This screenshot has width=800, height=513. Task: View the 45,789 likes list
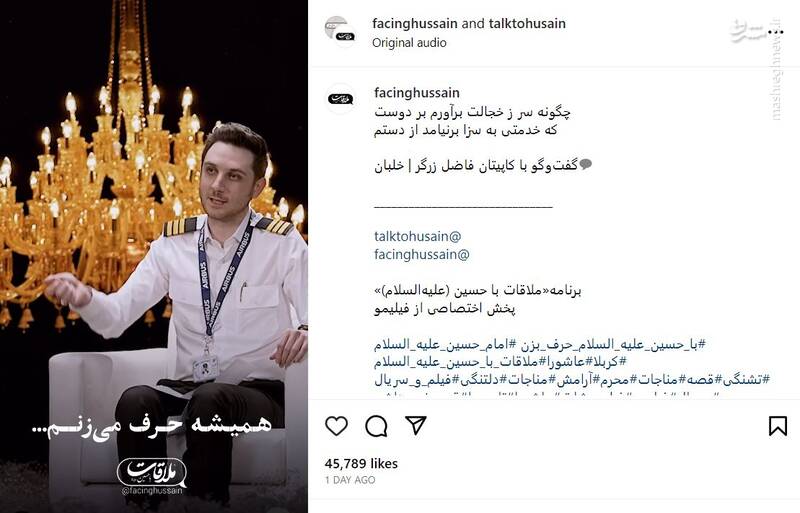coord(361,463)
